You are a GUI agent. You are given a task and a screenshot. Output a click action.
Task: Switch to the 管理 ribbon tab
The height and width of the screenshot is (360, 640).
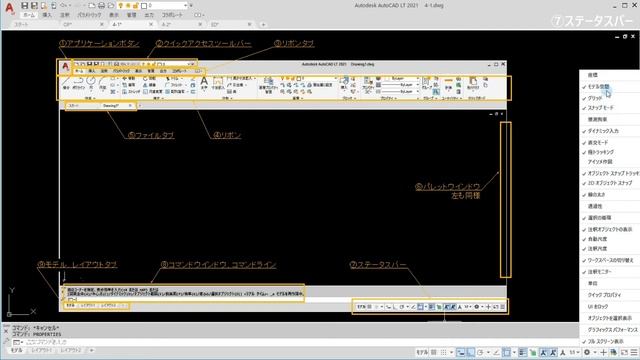point(131,15)
